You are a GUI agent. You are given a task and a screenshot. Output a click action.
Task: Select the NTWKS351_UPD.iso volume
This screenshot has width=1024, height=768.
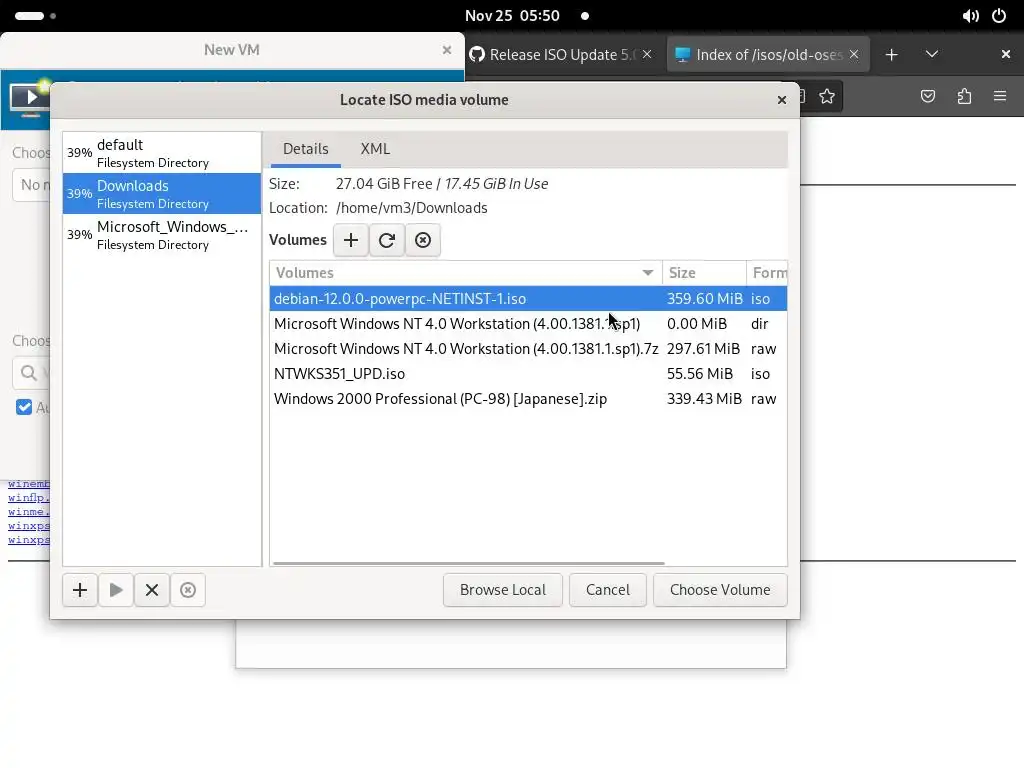[x=528, y=374]
